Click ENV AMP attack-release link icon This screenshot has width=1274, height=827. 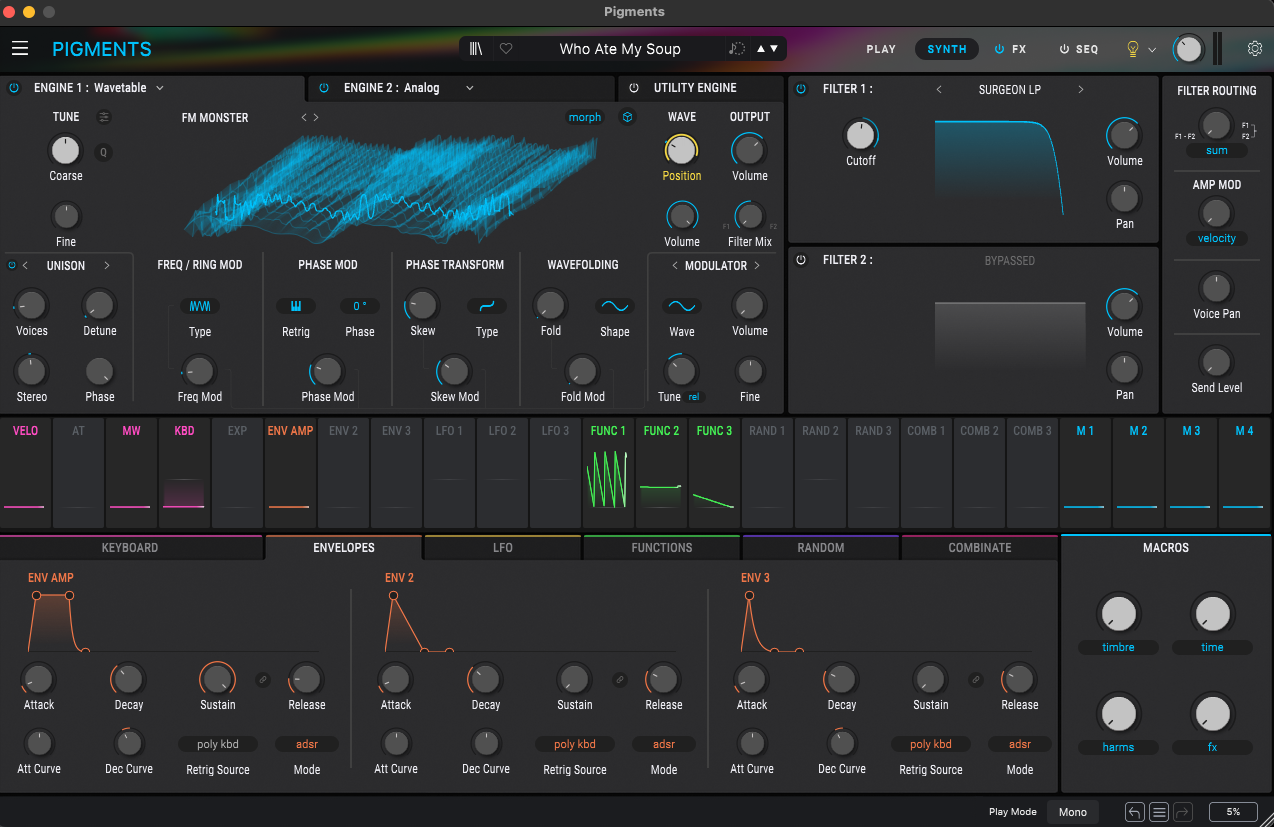[263, 679]
